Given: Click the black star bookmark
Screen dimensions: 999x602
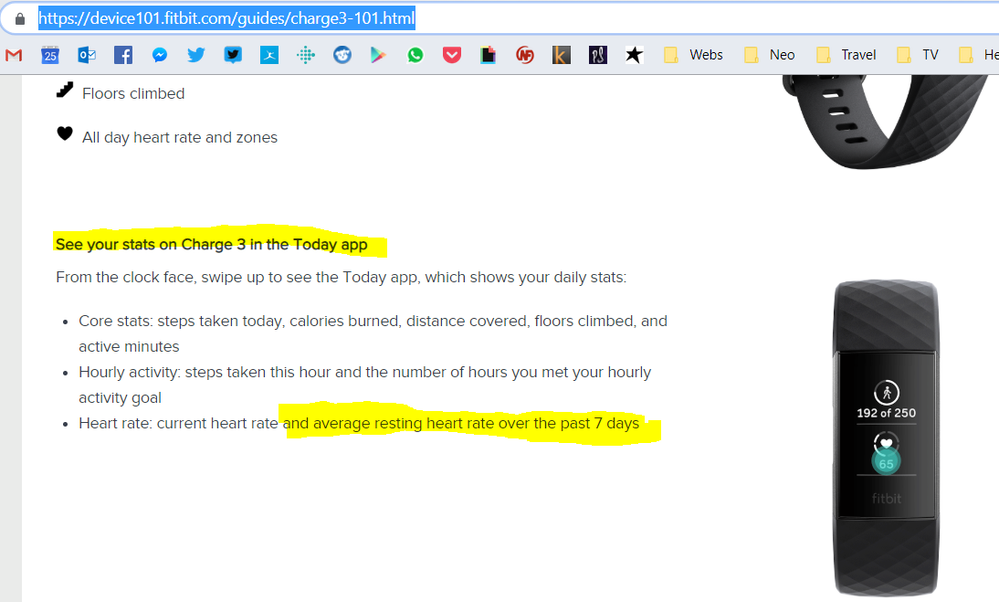Looking at the screenshot, I should click(634, 55).
